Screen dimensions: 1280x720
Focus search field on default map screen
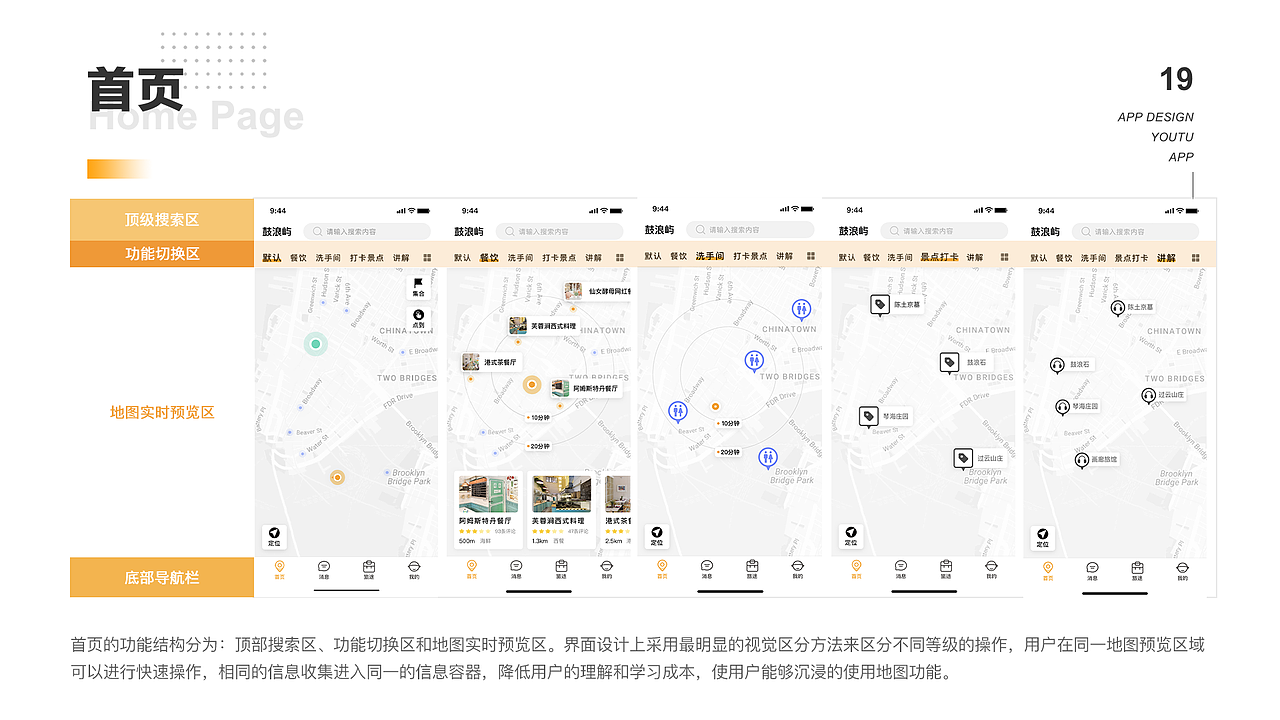(x=367, y=231)
